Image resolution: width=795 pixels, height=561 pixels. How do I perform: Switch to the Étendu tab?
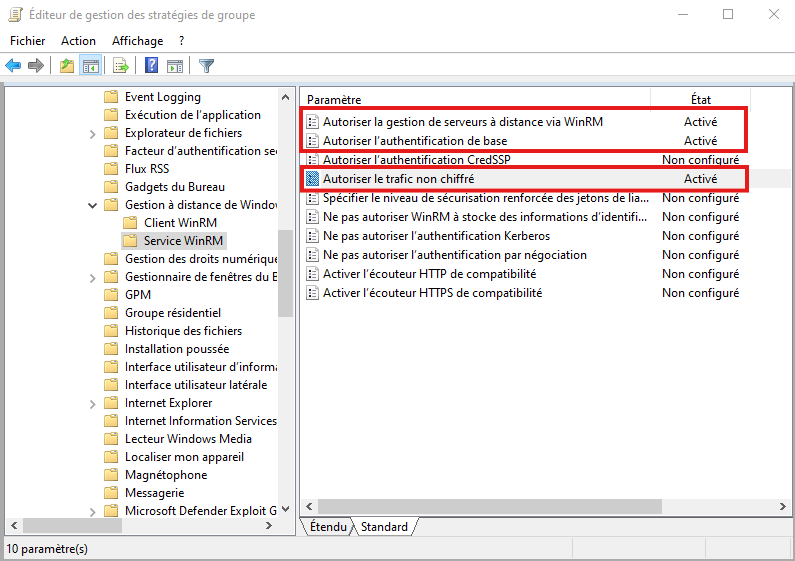328,526
